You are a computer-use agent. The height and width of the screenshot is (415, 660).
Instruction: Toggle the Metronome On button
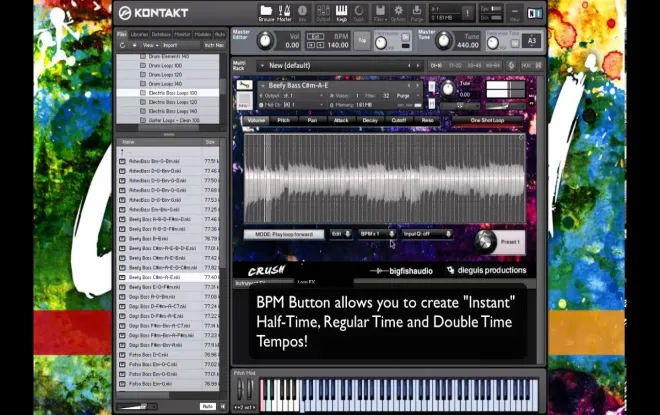[405, 37]
